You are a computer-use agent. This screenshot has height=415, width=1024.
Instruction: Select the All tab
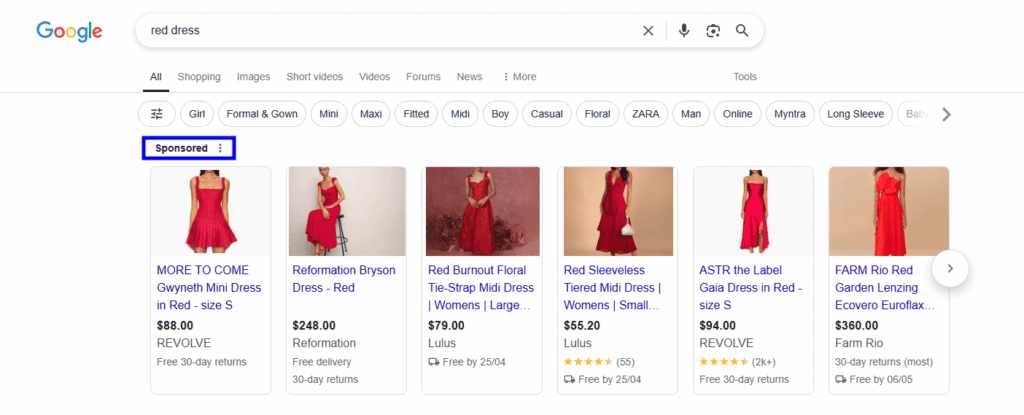pyautogui.click(x=155, y=76)
